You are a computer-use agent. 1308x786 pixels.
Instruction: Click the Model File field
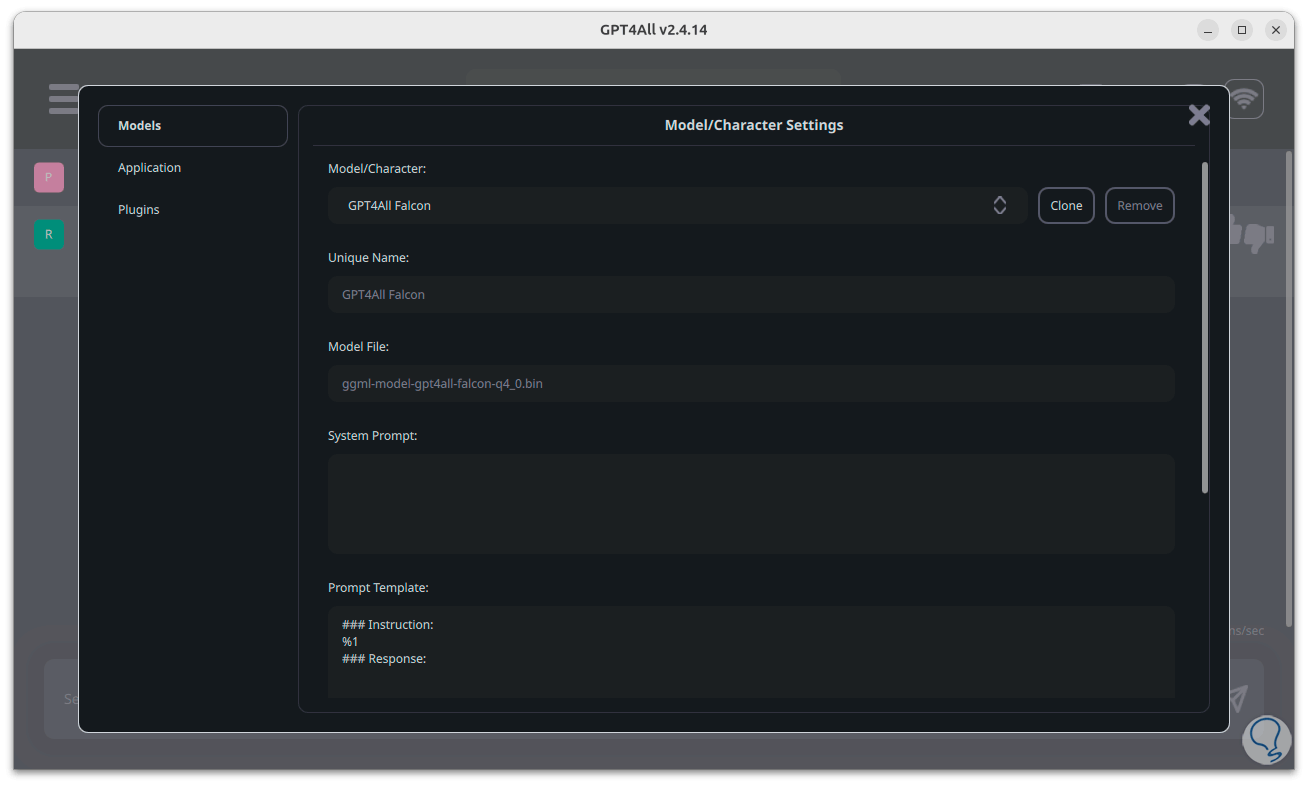point(751,383)
